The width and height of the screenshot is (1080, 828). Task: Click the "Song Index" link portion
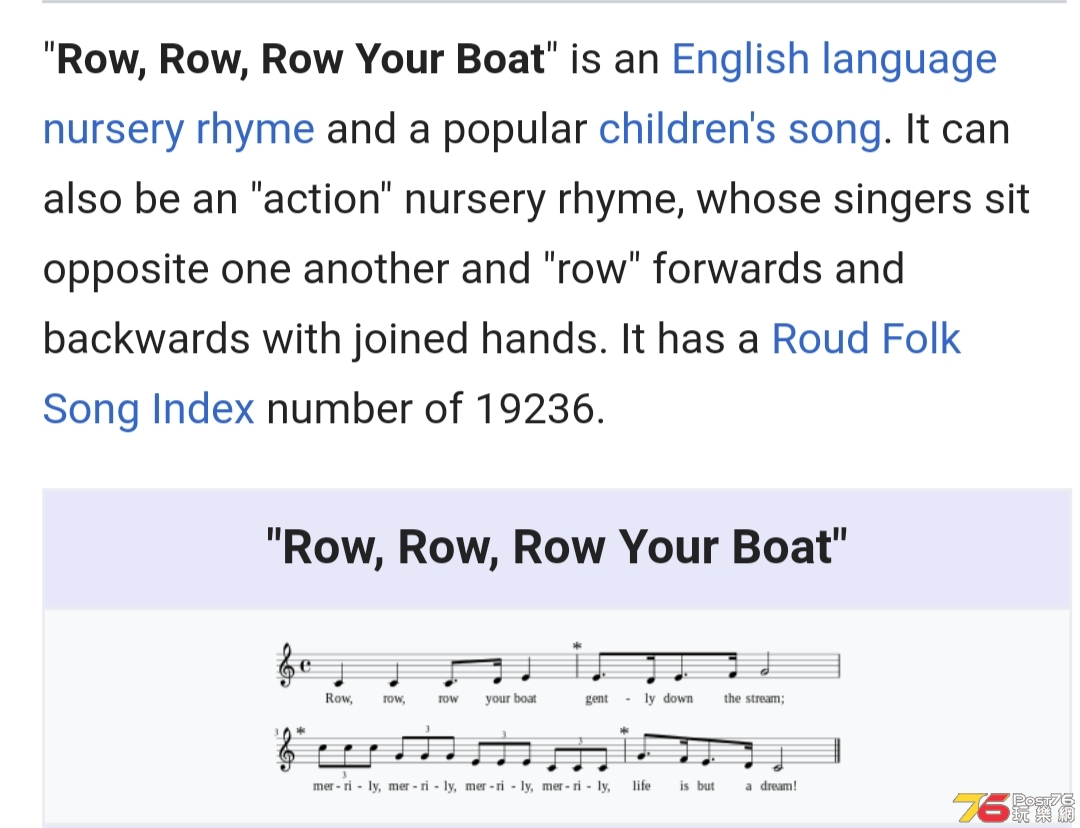point(149,409)
